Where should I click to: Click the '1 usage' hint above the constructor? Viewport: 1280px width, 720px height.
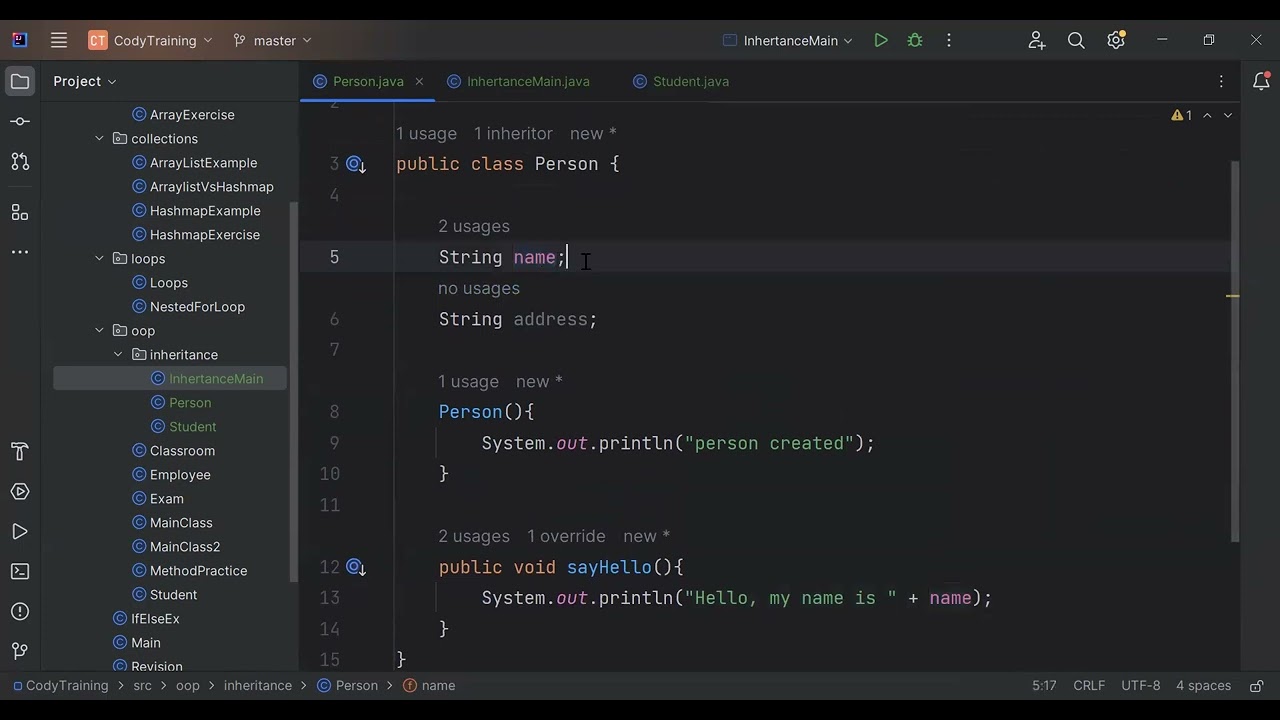[x=468, y=382]
